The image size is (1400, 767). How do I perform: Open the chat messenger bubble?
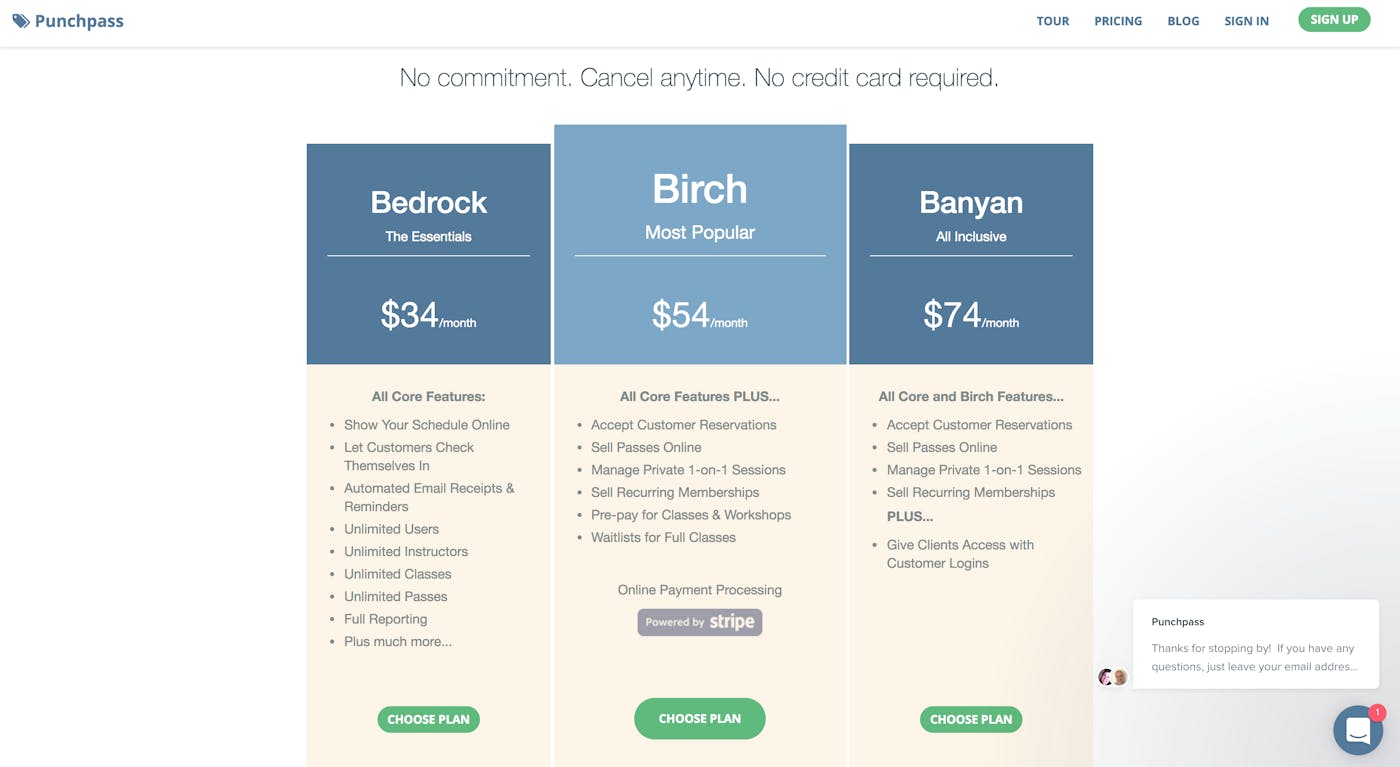[1357, 729]
